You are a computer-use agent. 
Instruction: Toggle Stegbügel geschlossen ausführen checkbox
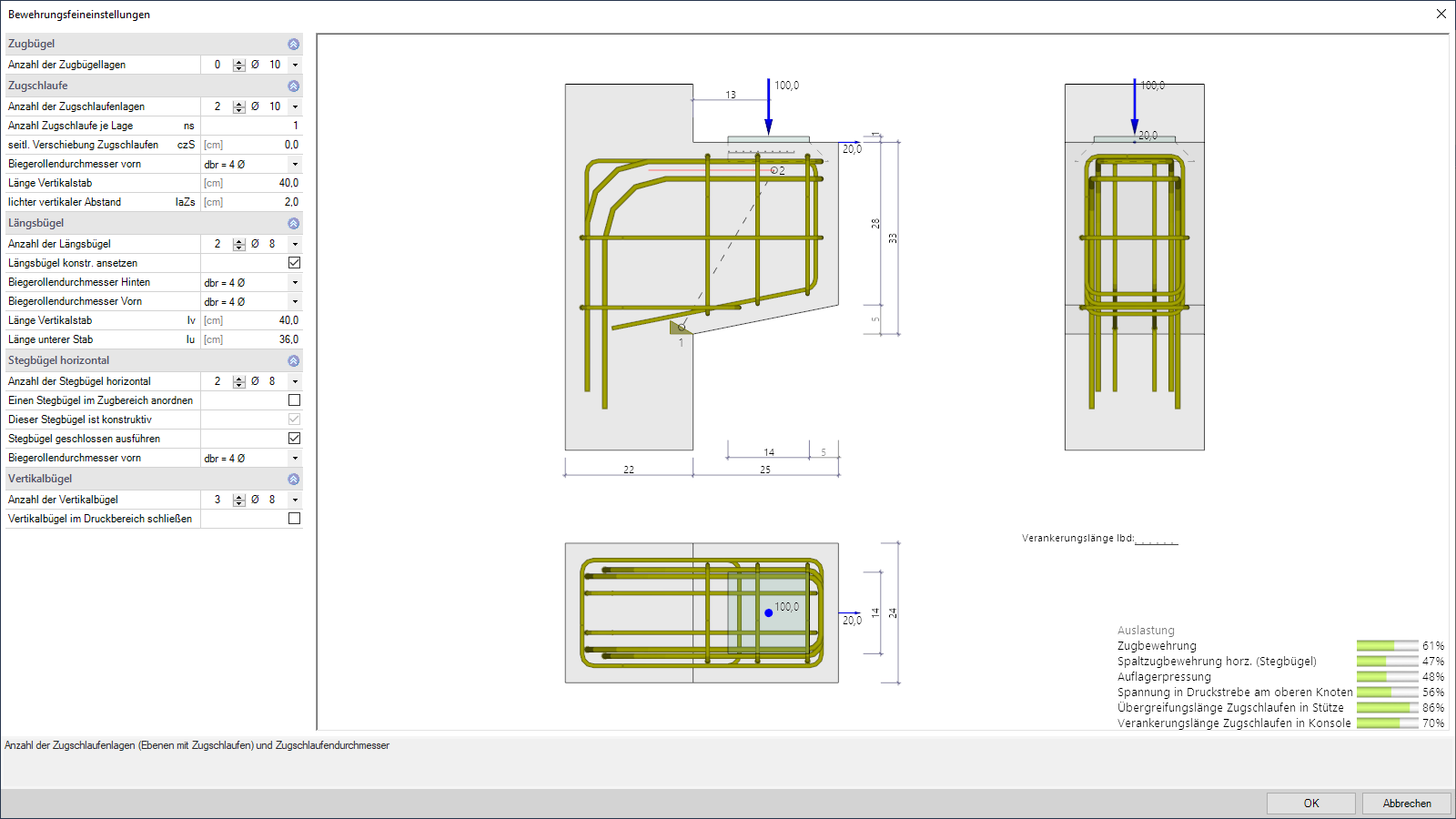coord(294,439)
